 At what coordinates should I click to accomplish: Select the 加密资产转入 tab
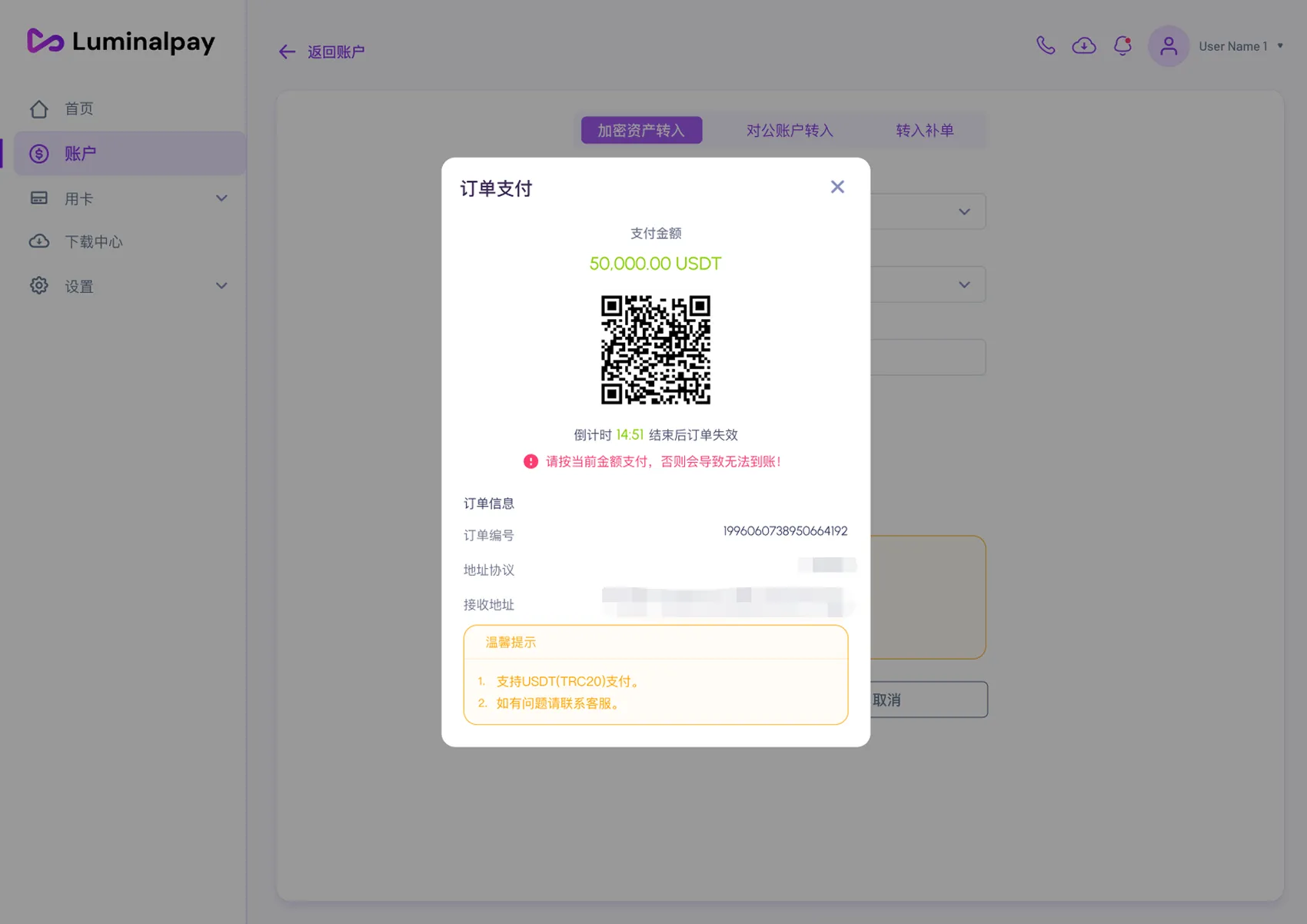tap(641, 131)
